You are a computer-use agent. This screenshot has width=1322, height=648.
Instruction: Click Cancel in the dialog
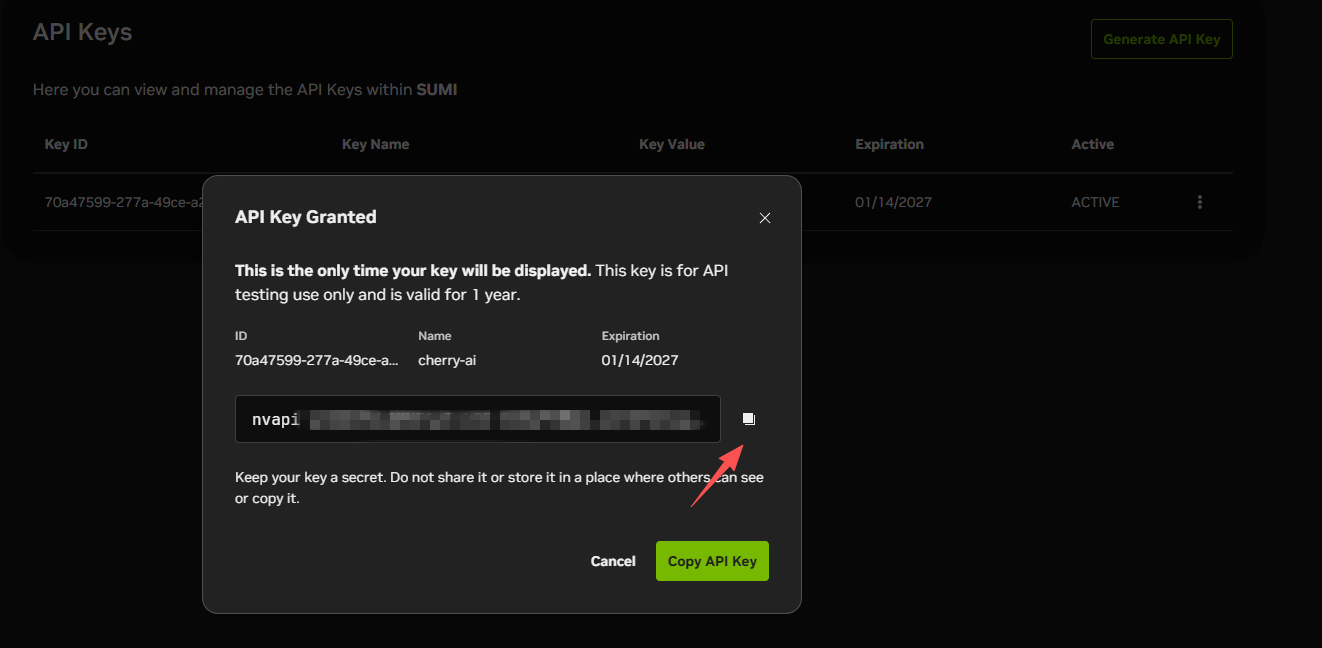tap(613, 561)
